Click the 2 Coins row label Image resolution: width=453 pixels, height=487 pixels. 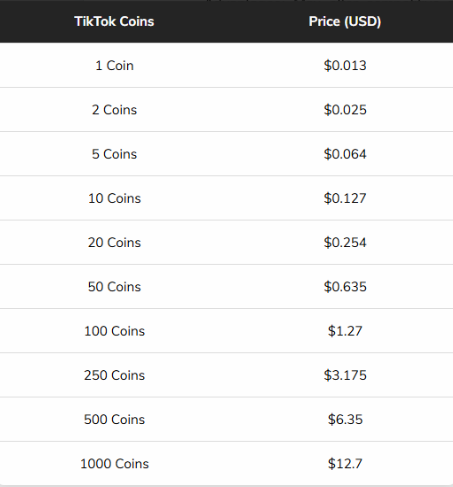[114, 110]
